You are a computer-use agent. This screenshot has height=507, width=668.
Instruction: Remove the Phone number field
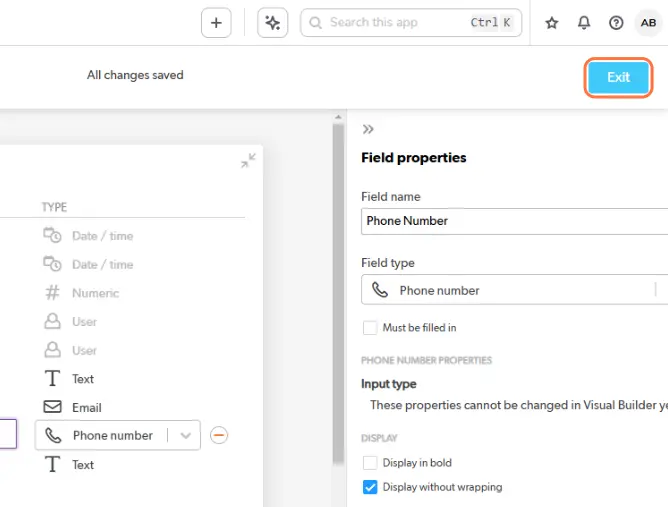tap(219, 435)
